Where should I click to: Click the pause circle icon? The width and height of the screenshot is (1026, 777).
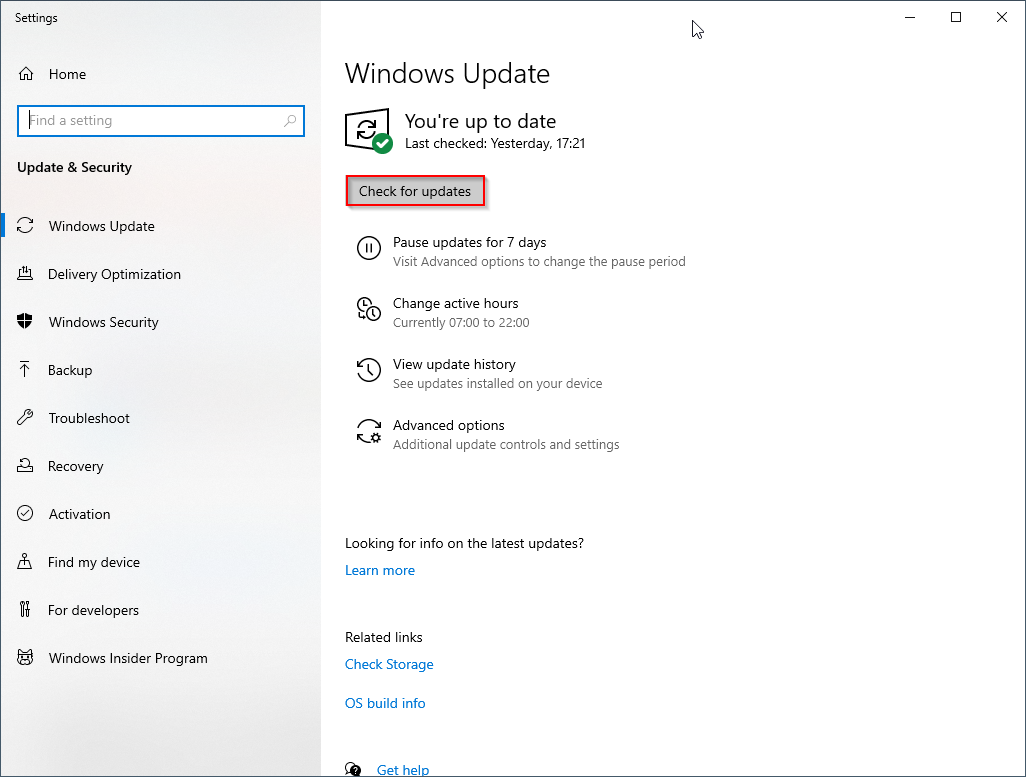click(x=368, y=249)
